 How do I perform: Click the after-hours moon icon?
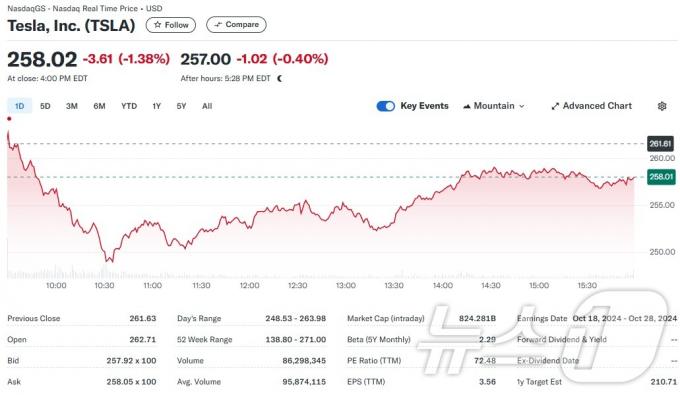(x=280, y=78)
